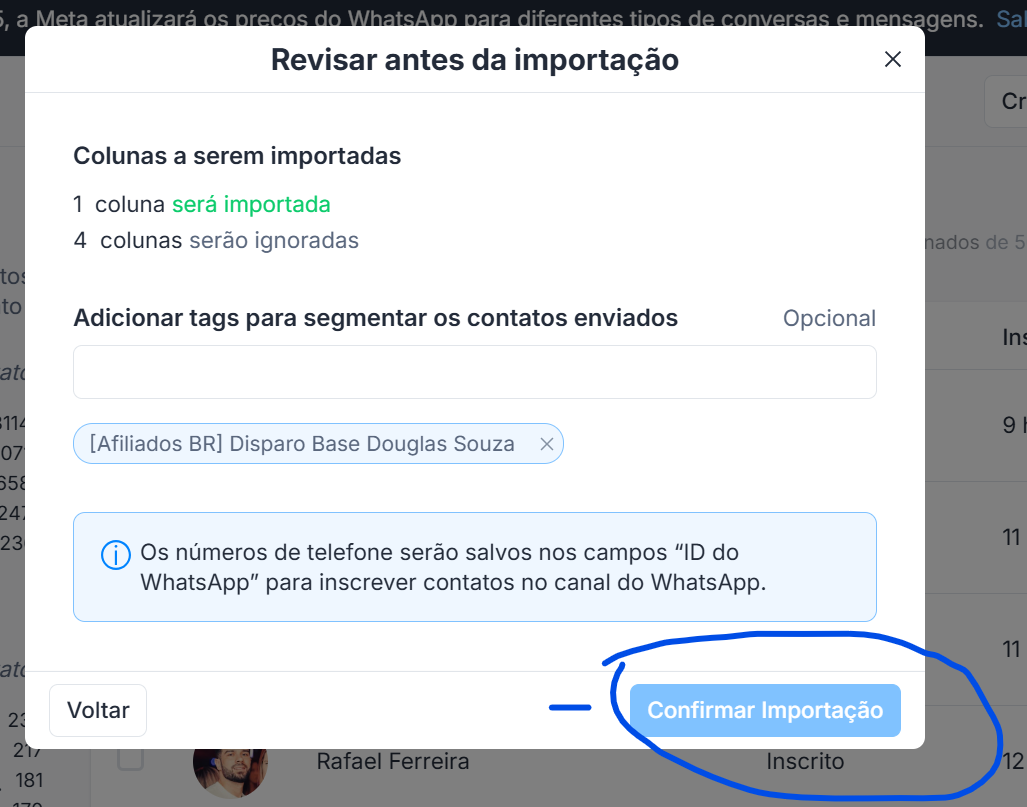This screenshot has height=807, width=1027.
Task: Remove the Afiliados BR Disparo tag chip
Action: 546,444
